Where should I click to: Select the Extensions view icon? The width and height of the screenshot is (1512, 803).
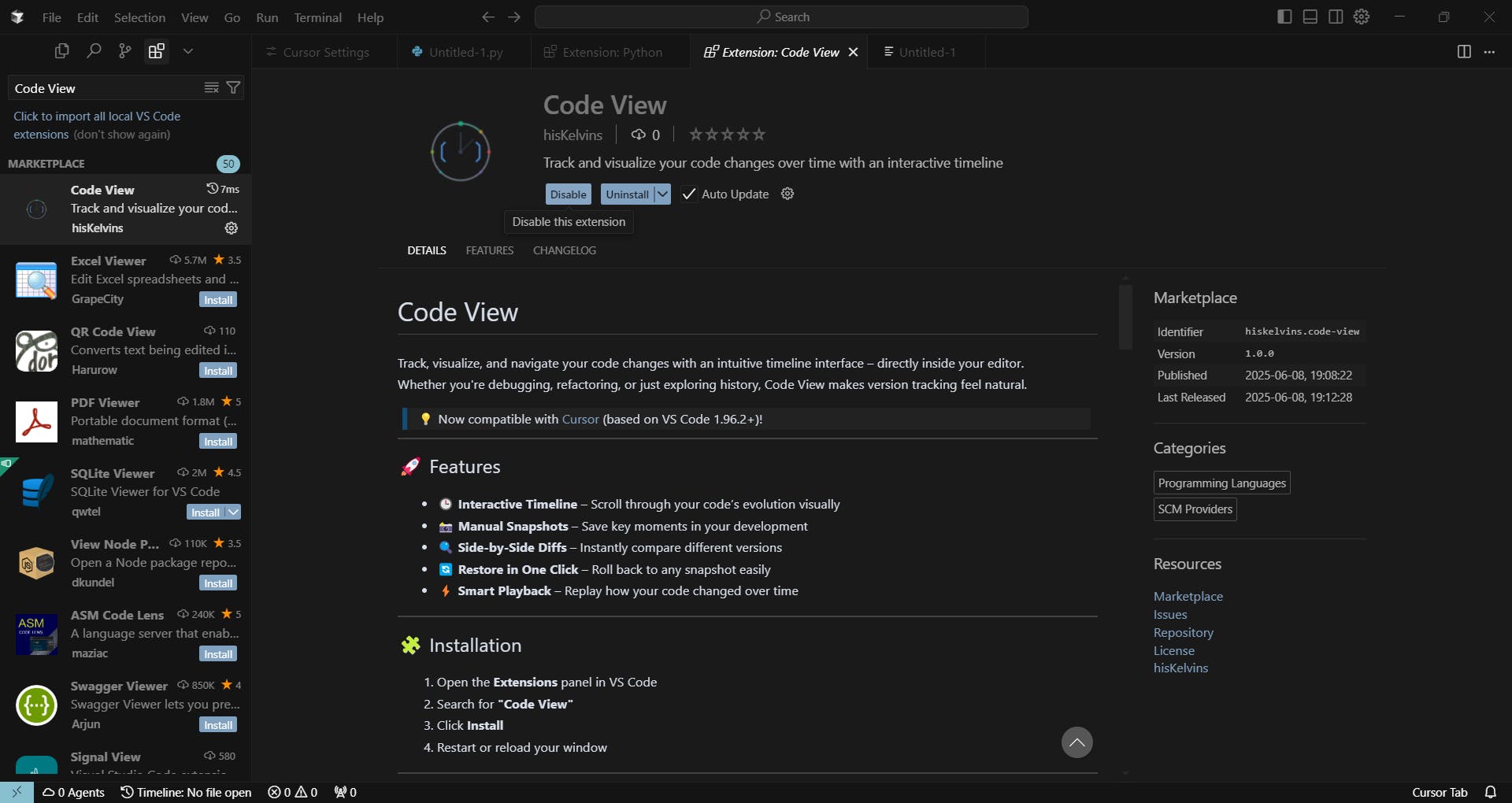(x=157, y=51)
